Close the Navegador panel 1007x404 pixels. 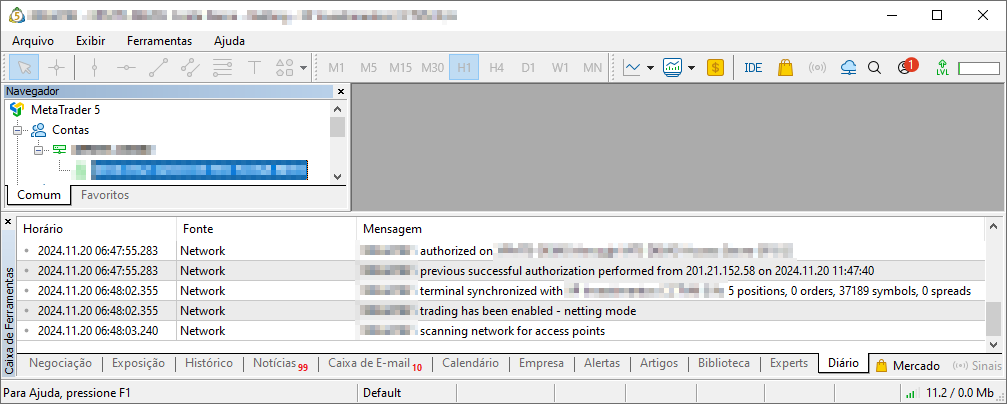click(x=340, y=91)
